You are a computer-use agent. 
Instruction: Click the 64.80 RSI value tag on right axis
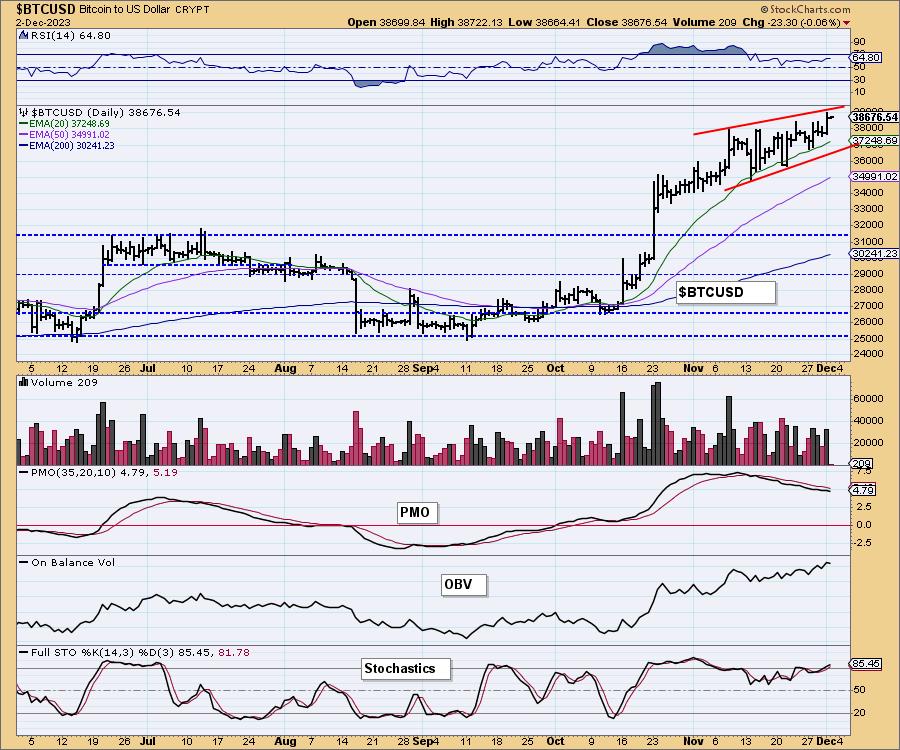coord(866,58)
